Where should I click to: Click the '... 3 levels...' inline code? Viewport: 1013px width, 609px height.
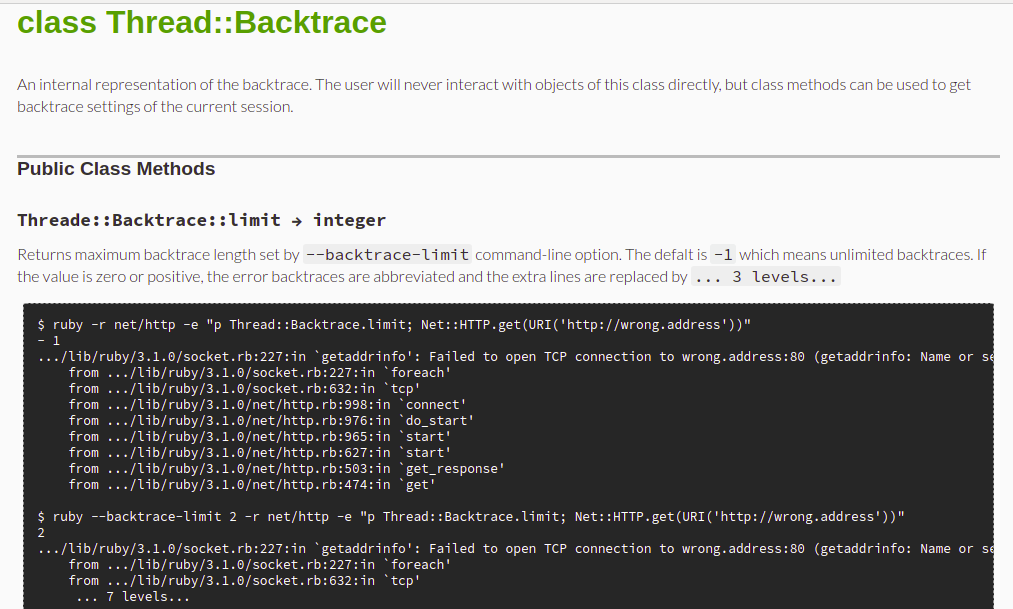point(766,276)
